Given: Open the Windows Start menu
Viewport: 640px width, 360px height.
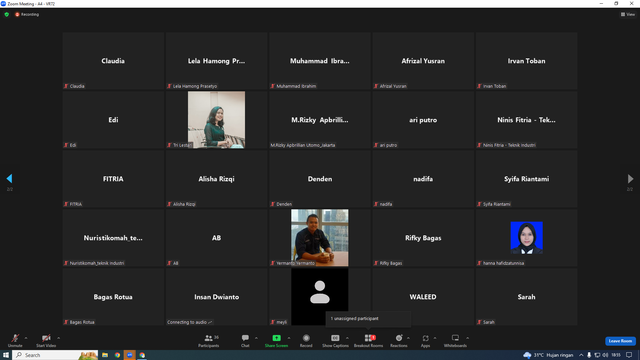Looking at the screenshot, I should [6, 355].
